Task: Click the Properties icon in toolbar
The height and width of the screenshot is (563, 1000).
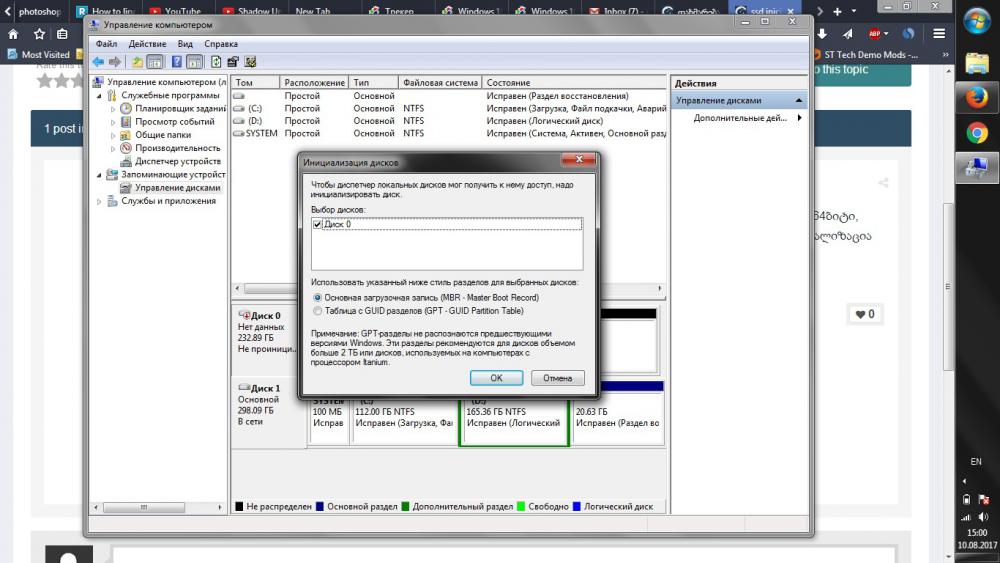Action: click(x=233, y=62)
